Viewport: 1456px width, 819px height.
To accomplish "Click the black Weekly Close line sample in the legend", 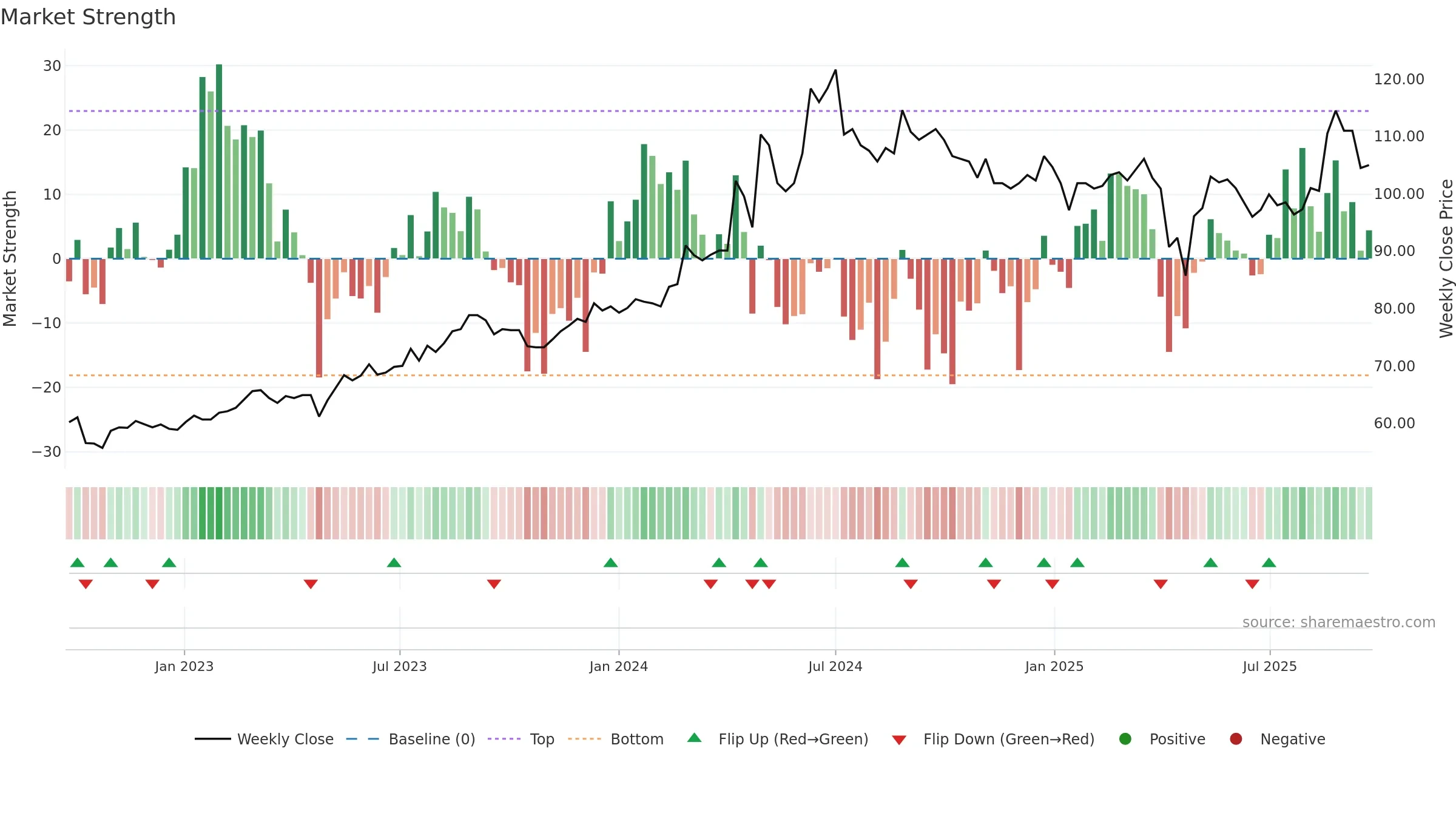I will (212, 739).
